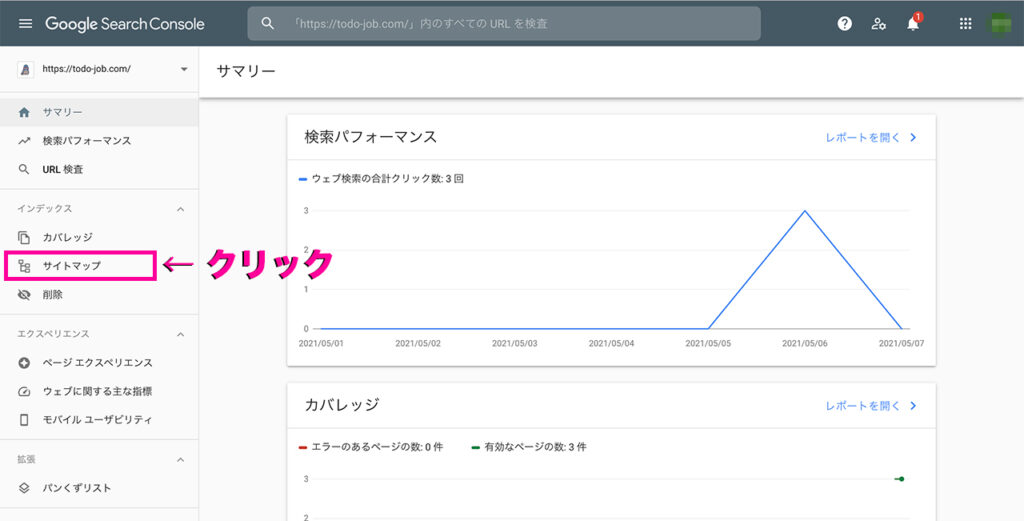Image resolution: width=1024 pixels, height=521 pixels.
Task: Click the sitemap tree icon
Action: pyautogui.click(x=24, y=266)
